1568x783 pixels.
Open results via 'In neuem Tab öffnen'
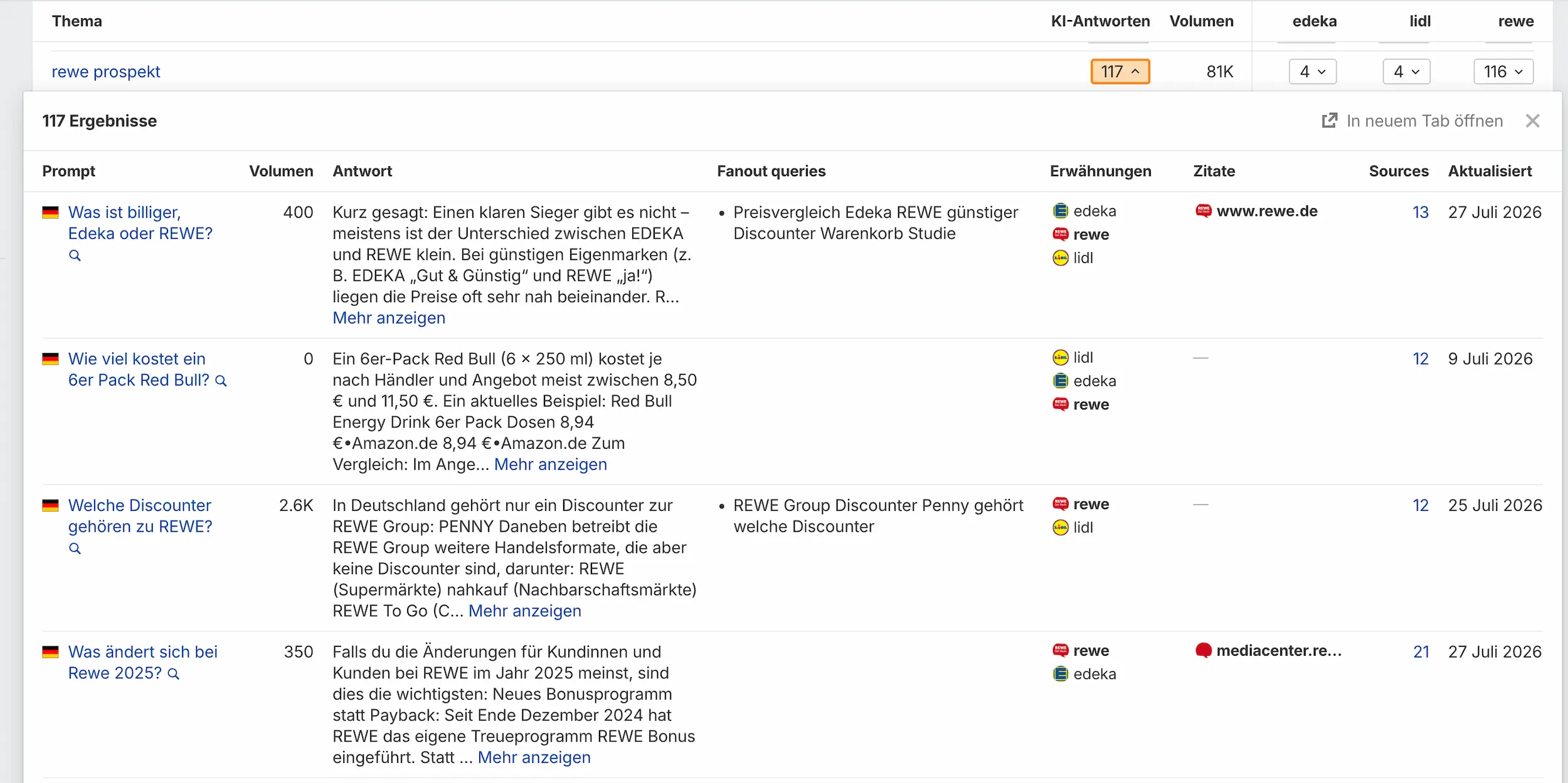pos(1424,121)
